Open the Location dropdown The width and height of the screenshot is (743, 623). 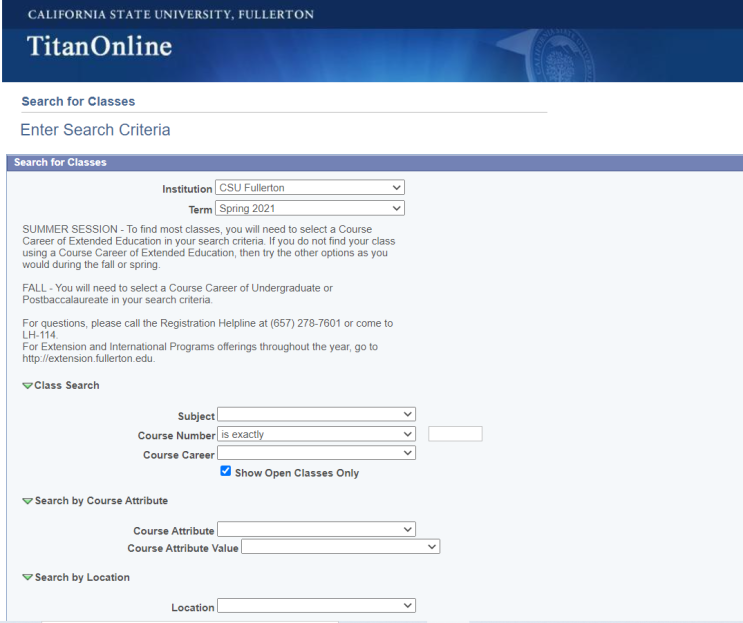pos(316,605)
